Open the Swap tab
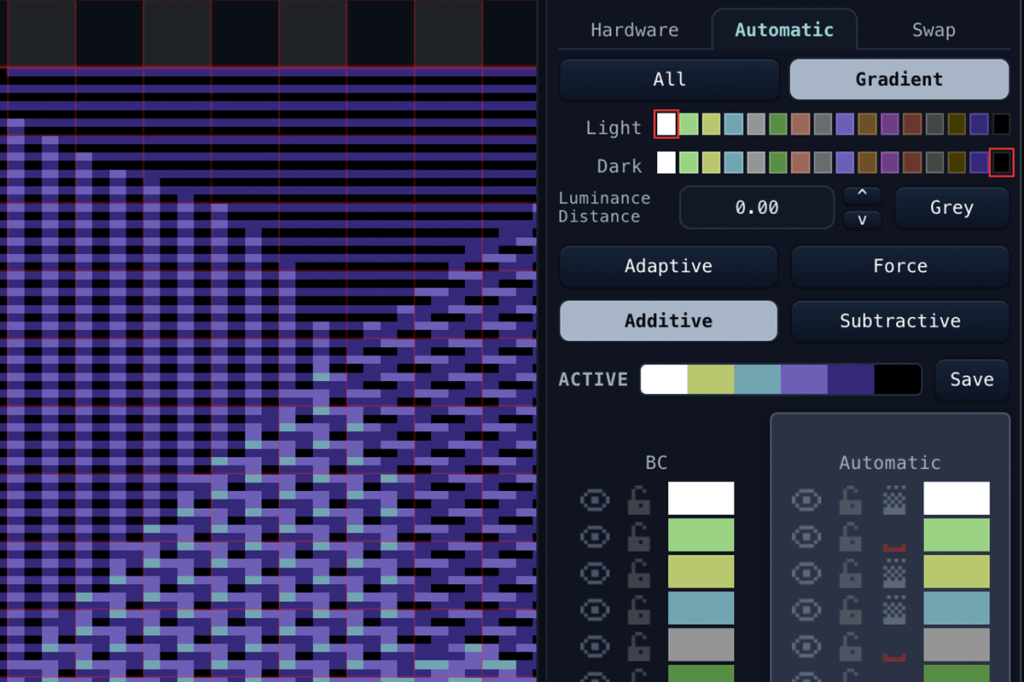This screenshot has width=1024, height=682. [933, 30]
